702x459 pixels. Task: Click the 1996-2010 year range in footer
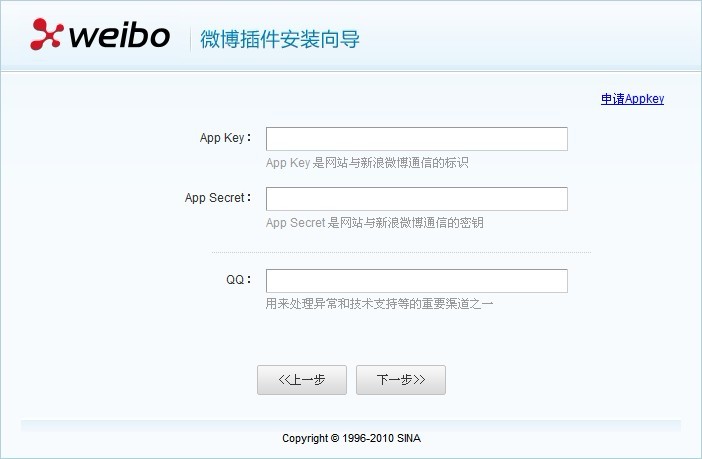point(368,438)
